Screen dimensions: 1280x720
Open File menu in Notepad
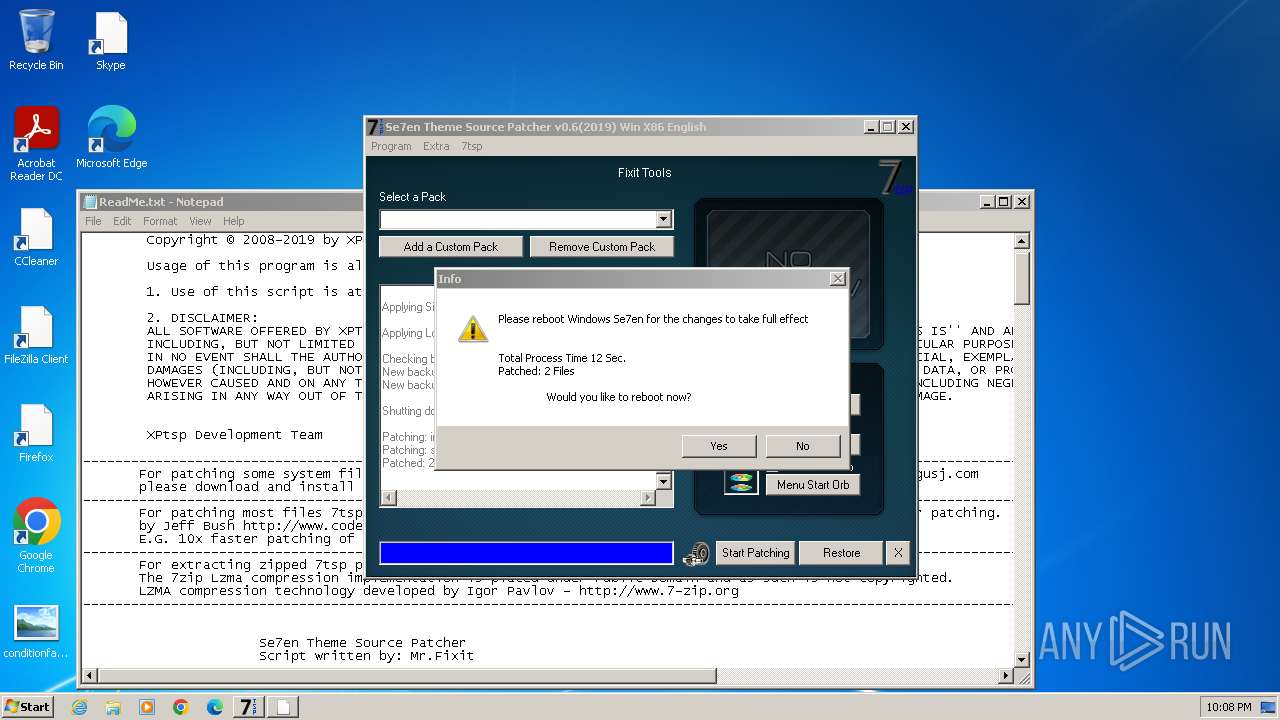[93, 221]
